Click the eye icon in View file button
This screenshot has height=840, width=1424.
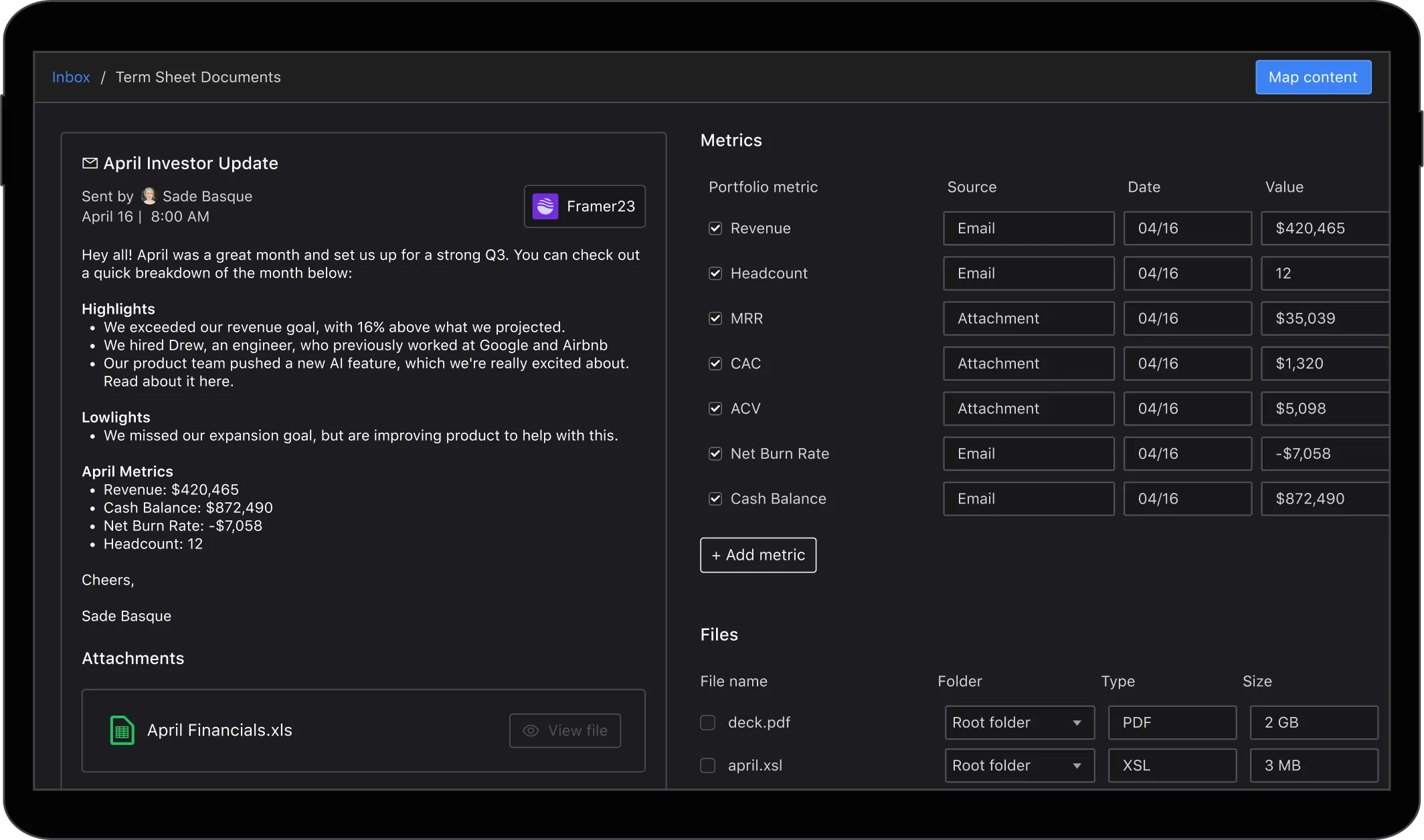531,730
